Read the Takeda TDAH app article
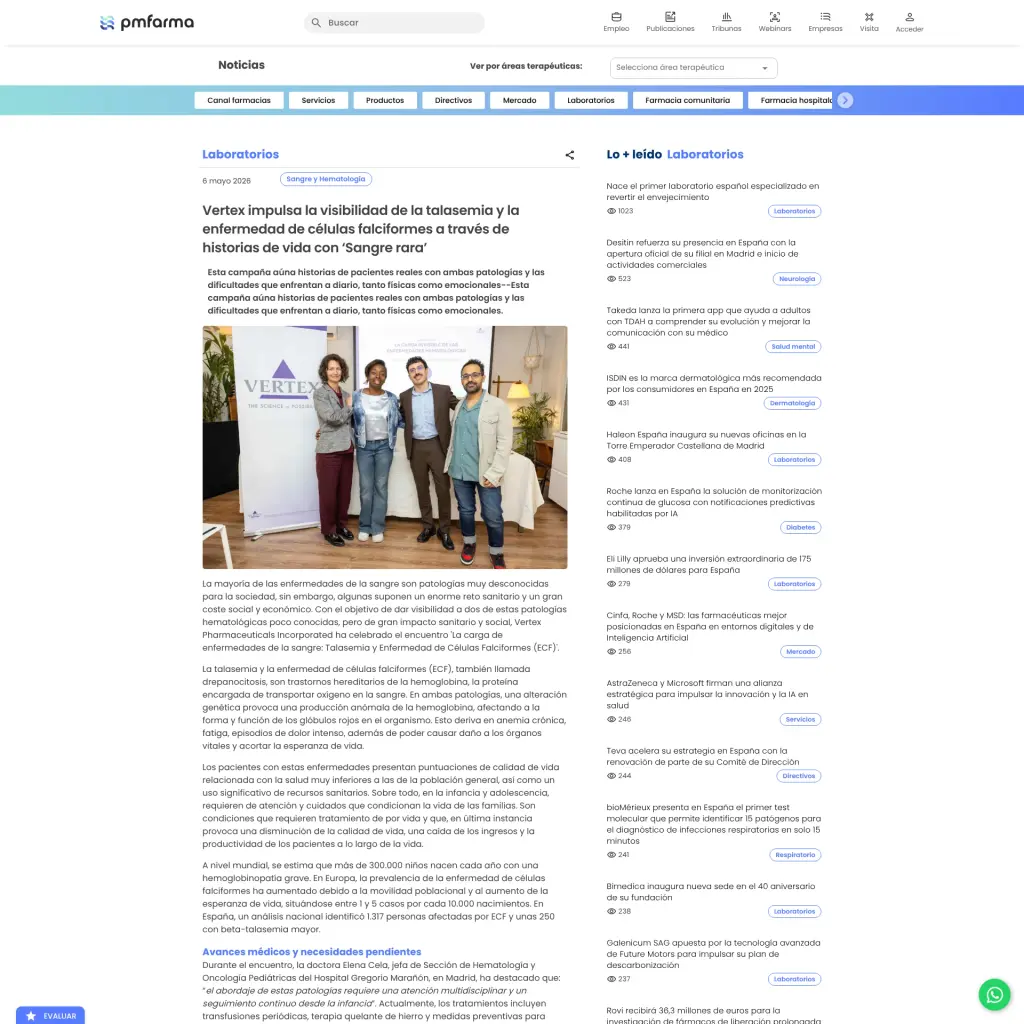The image size is (1024, 1024). click(x=708, y=321)
